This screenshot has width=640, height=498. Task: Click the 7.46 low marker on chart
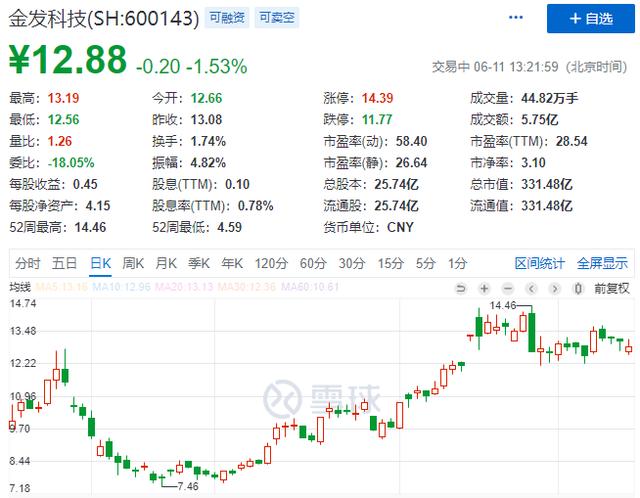(188, 486)
